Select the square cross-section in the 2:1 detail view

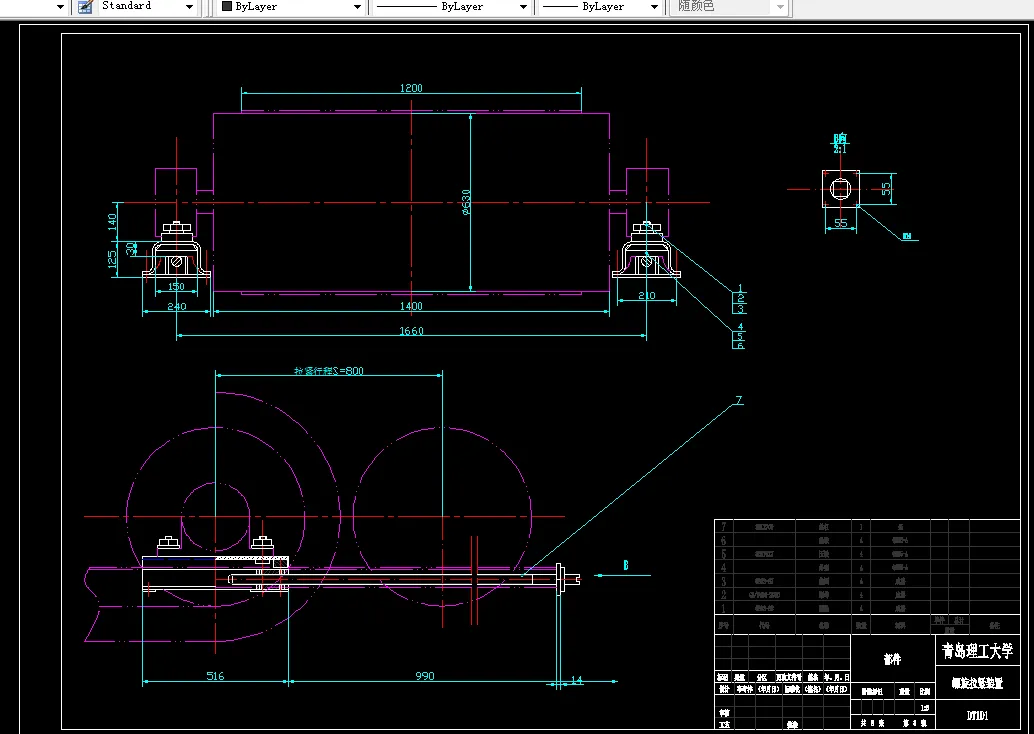[840, 189]
